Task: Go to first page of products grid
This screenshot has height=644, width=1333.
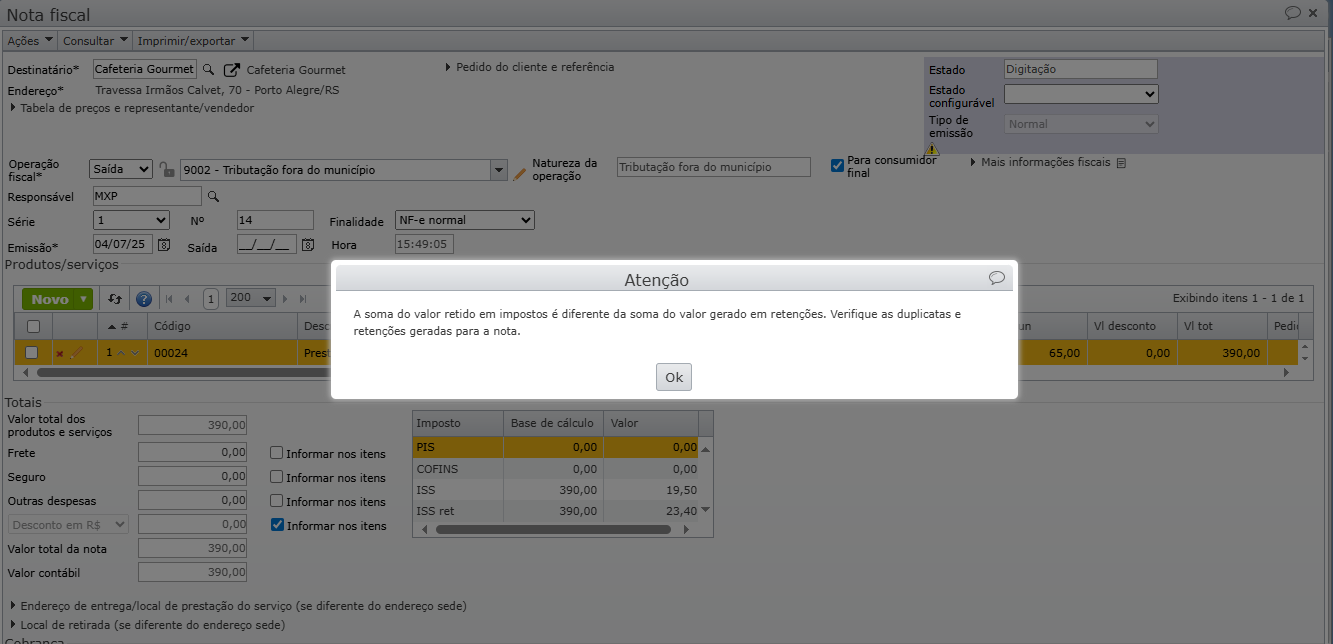Action: pos(169,299)
